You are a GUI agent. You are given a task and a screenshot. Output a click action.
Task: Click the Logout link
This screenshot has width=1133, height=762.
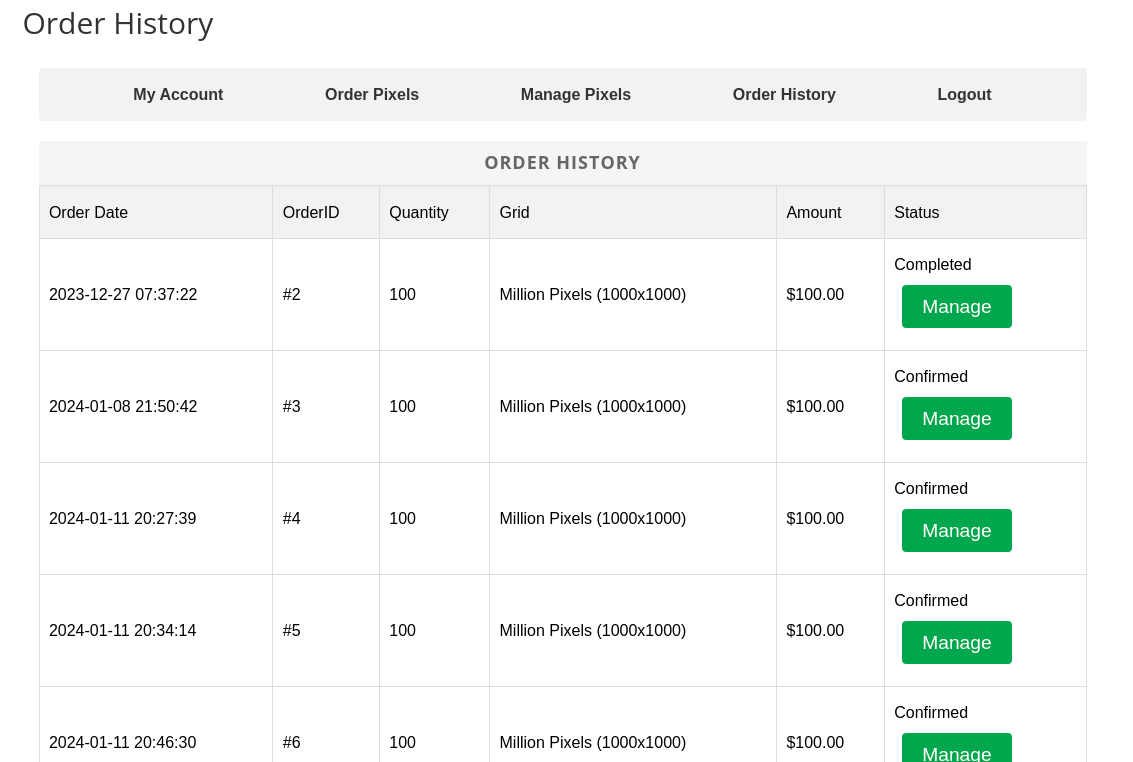tap(964, 95)
